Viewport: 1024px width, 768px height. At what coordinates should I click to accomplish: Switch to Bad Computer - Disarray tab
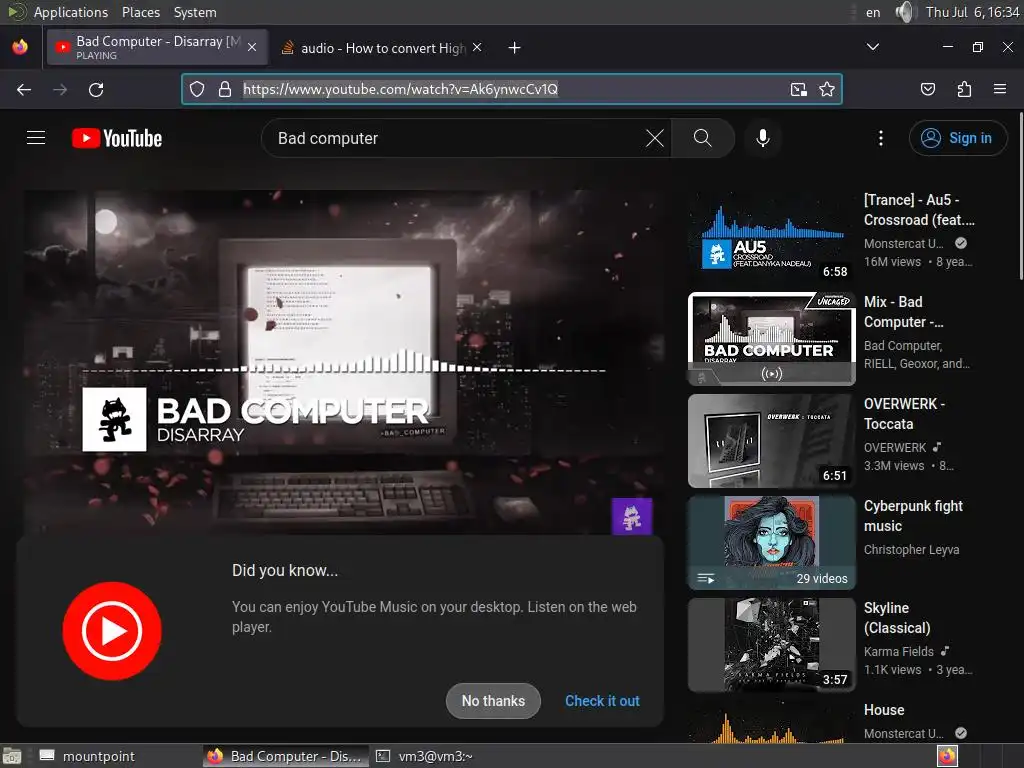[157, 47]
